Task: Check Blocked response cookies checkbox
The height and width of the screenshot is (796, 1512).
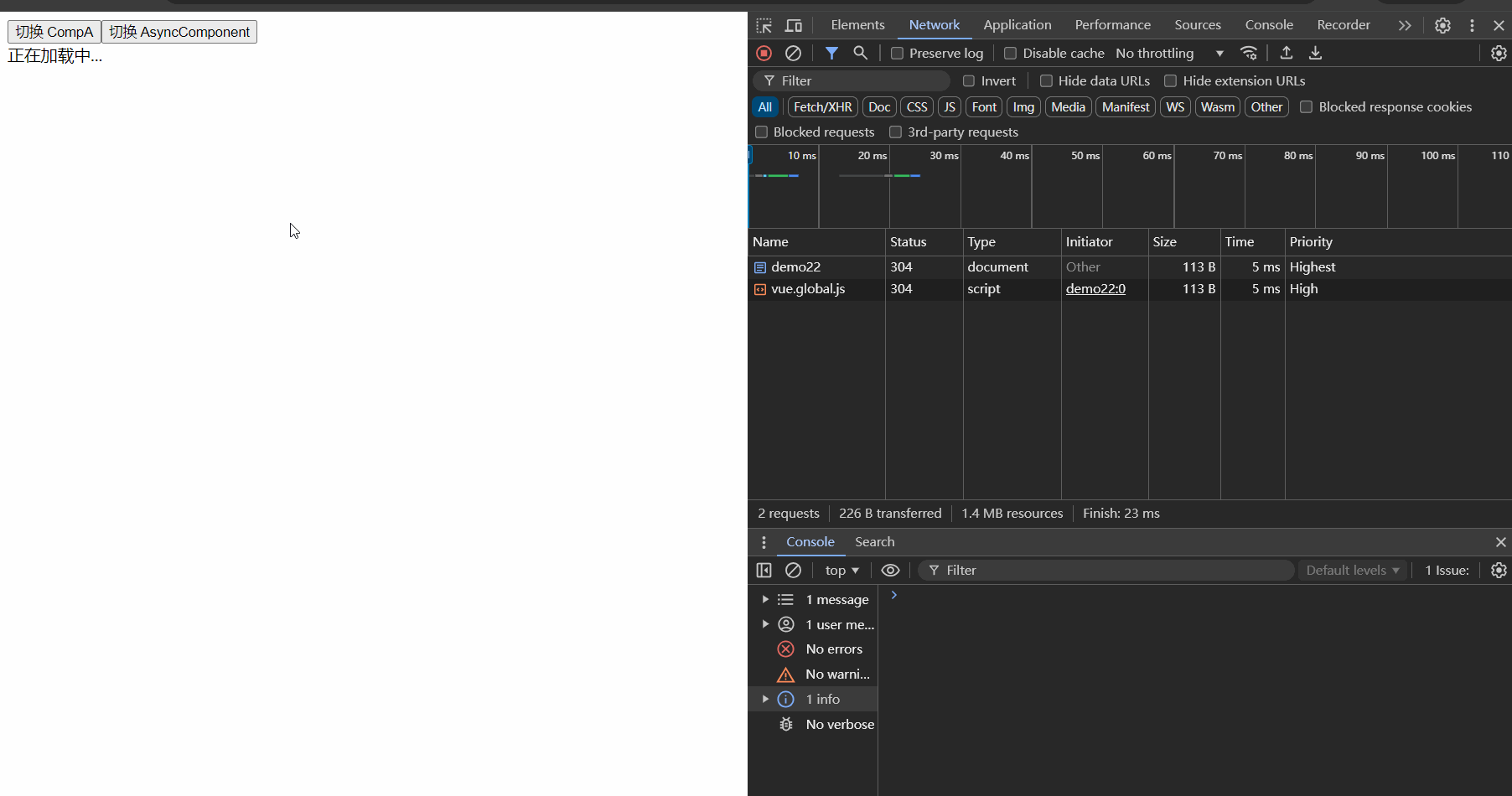Action: [x=1306, y=107]
